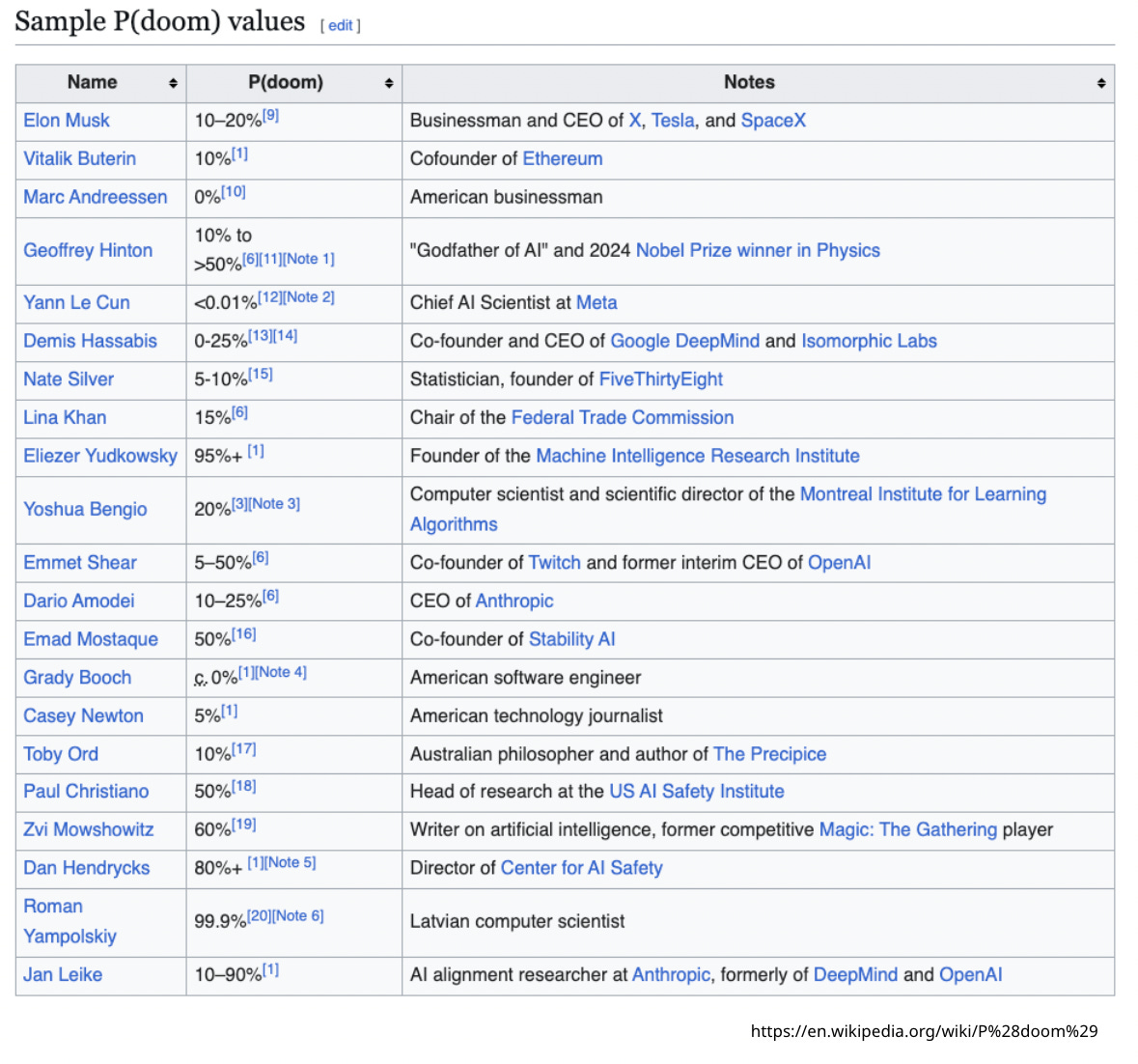Open Nobel Prize winner in Physics link
1138x1064 pixels.
(x=758, y=250)
